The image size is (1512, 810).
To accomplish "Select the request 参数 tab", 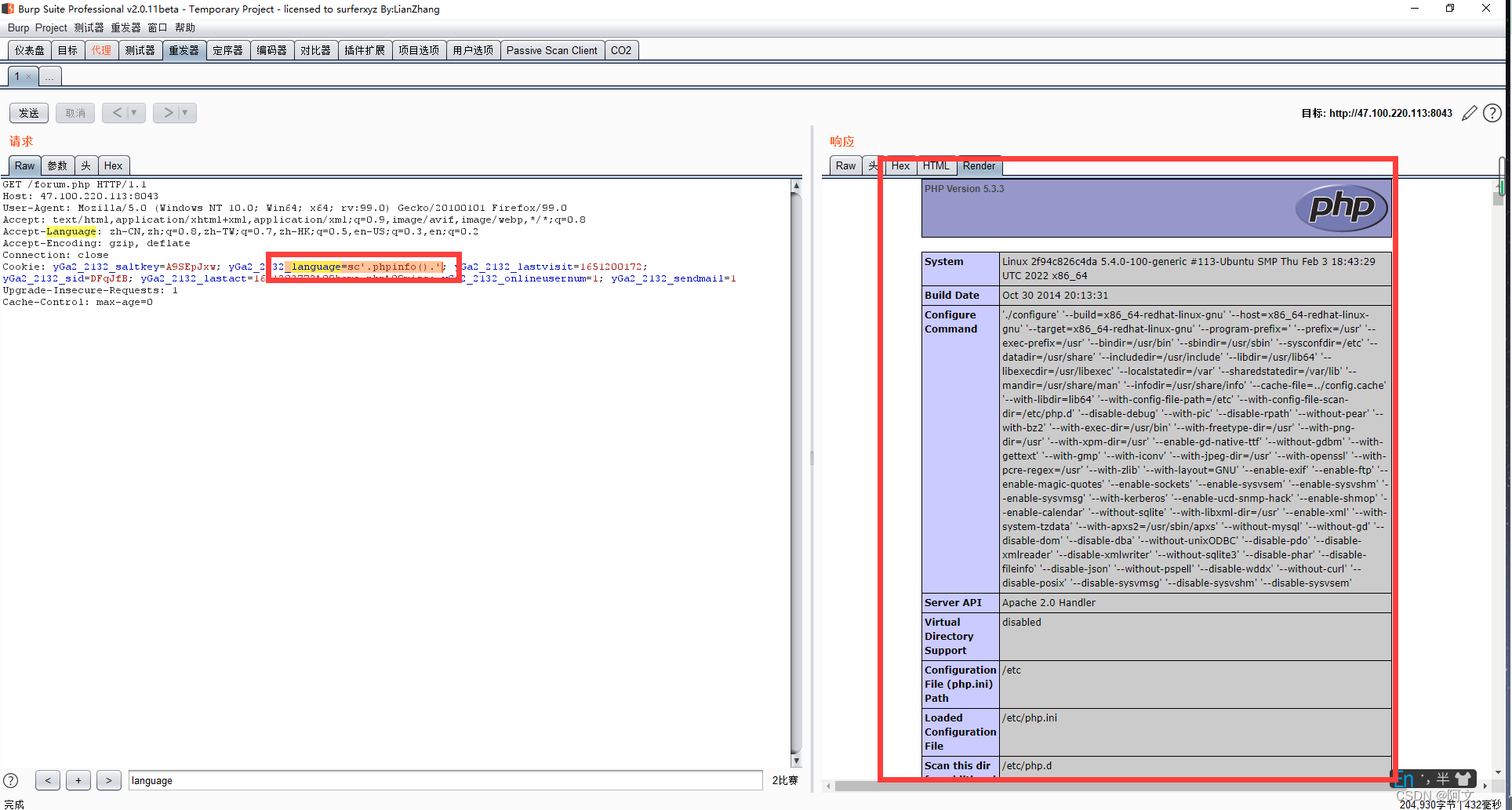I will click(57, 165).
